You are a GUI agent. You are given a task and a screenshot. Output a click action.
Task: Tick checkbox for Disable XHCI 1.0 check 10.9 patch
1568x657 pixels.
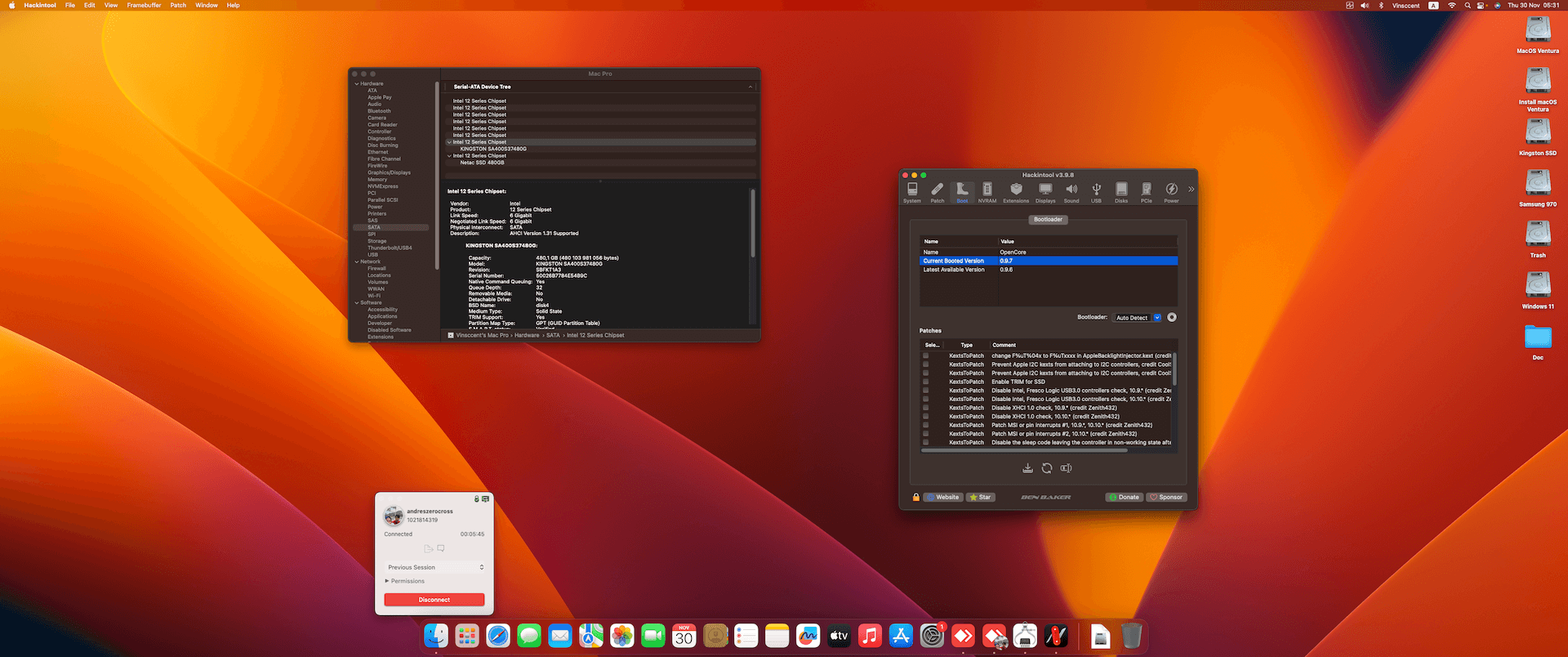(x=925, y=408)
